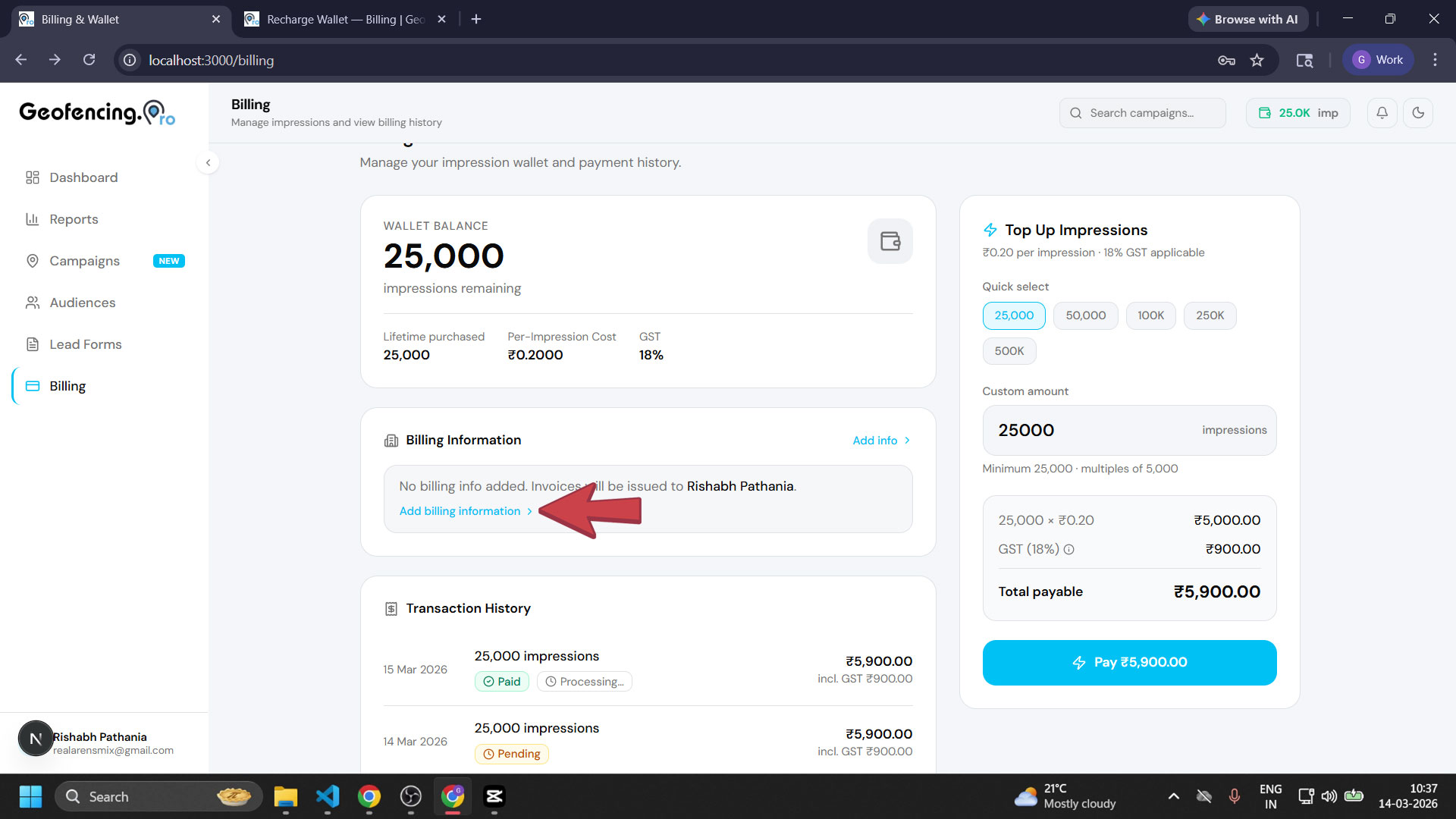Choose the 250K impressions preset
The image size is (1456, 819).
point(1210,315)
